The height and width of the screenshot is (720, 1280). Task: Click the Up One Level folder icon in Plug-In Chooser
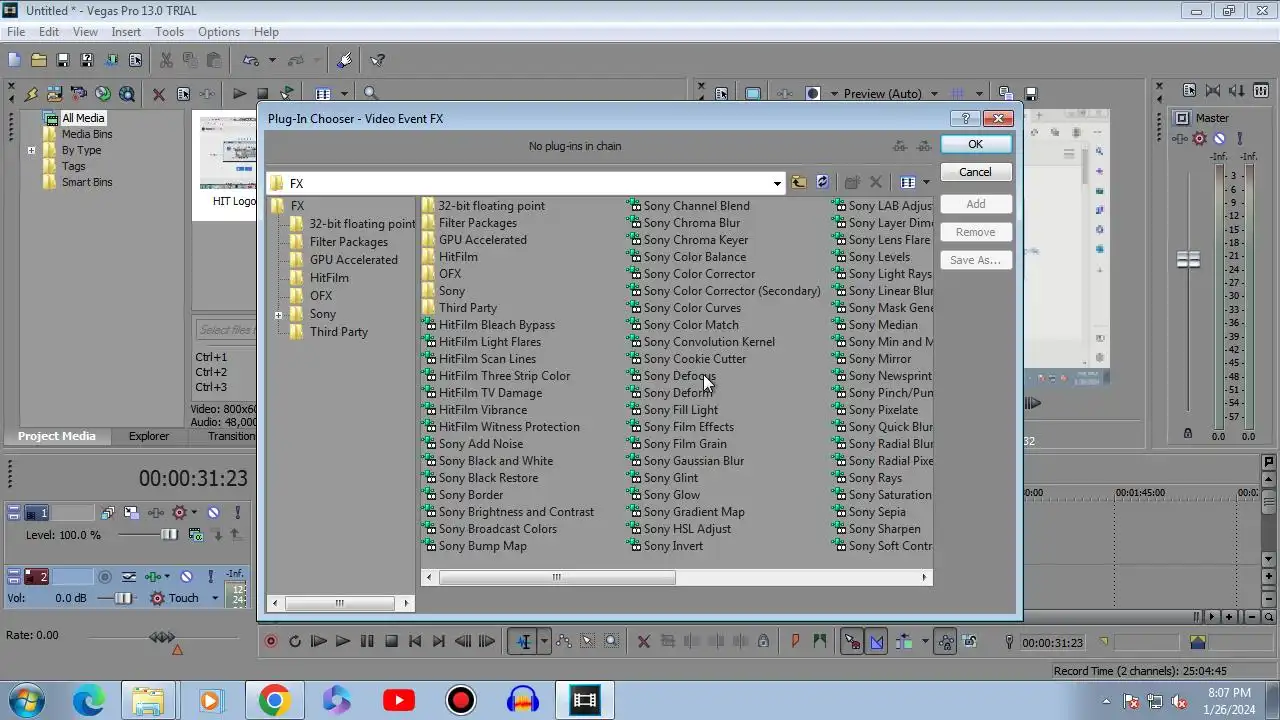coord(798,183)
